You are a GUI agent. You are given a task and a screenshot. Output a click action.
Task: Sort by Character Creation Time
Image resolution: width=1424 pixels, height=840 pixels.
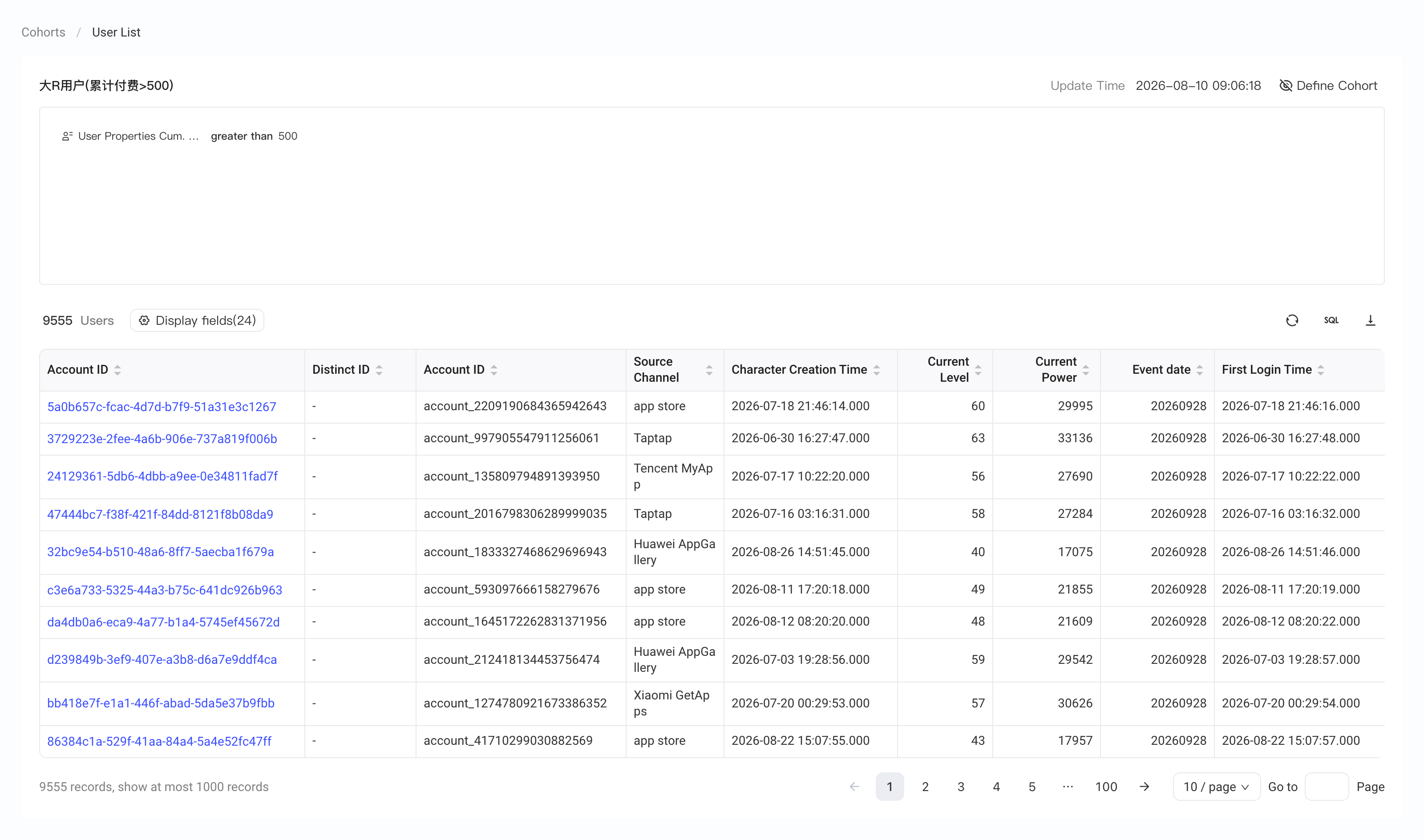click(x=877, y=370)
